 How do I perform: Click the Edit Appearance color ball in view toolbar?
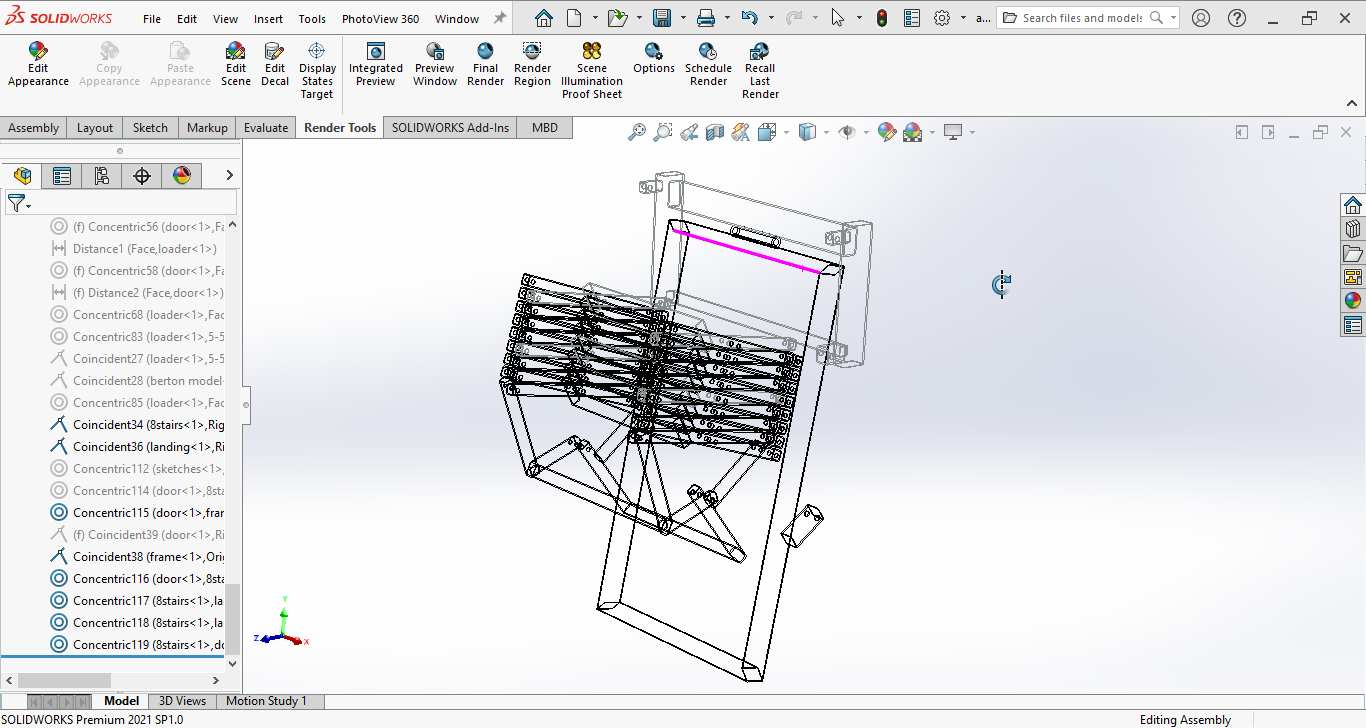[886, 132]
